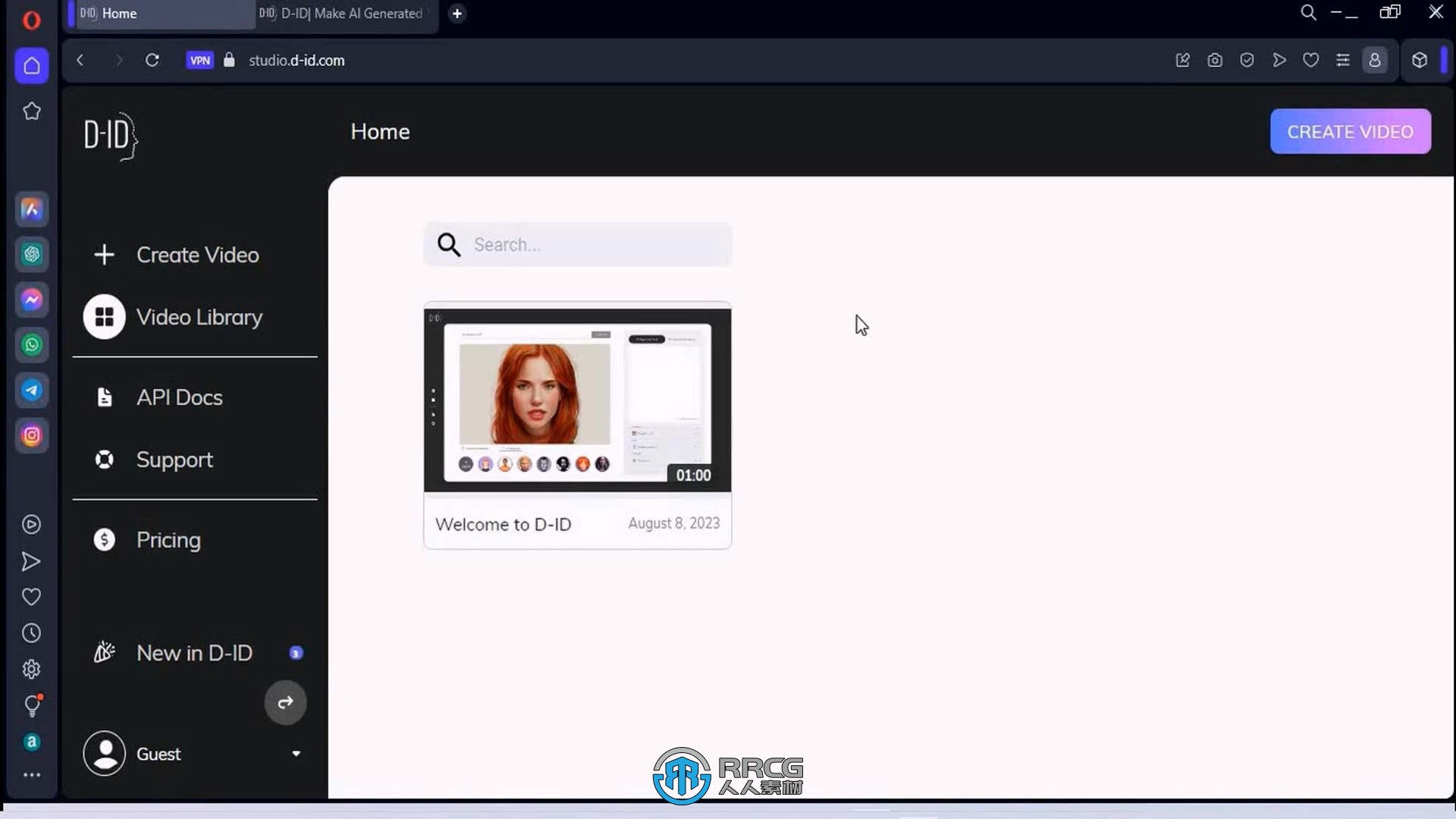The height and width of the screenshot is (819, 1456).
Task: Open second browser tab D-ID Make AI
Action: pyautogui.click(x=341, y=13)
